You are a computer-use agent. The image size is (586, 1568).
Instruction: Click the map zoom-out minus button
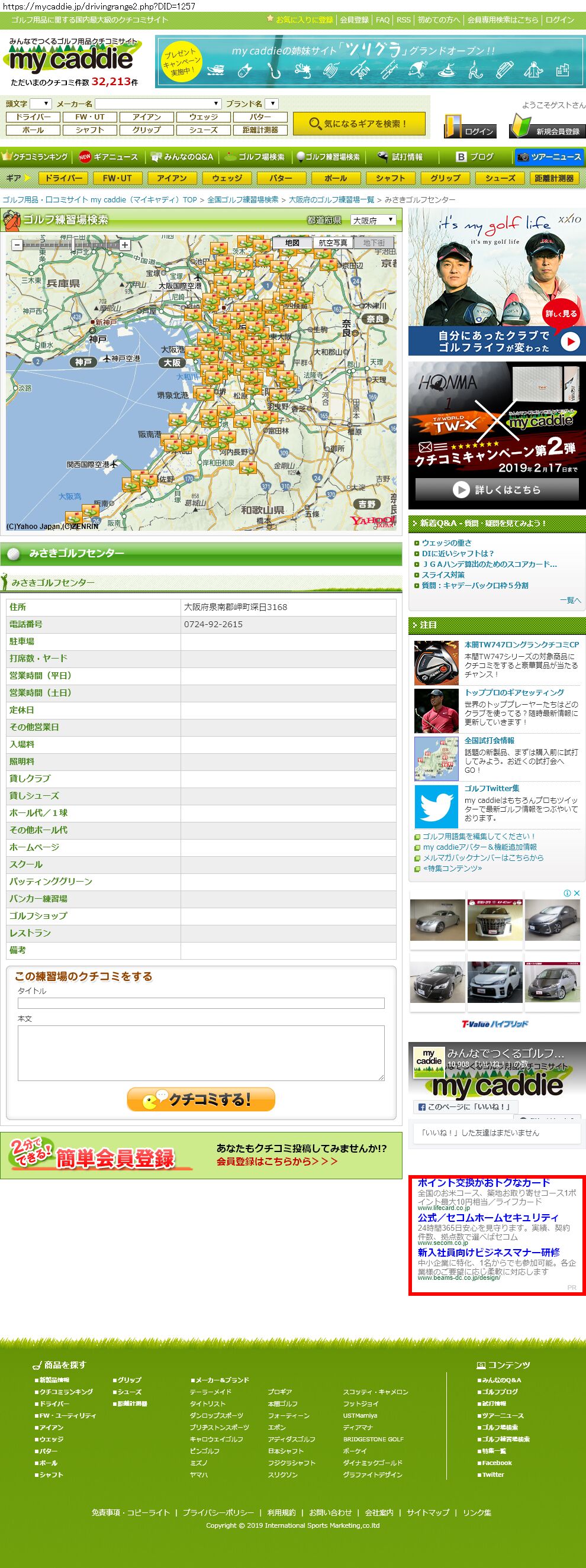pos(17,245)
